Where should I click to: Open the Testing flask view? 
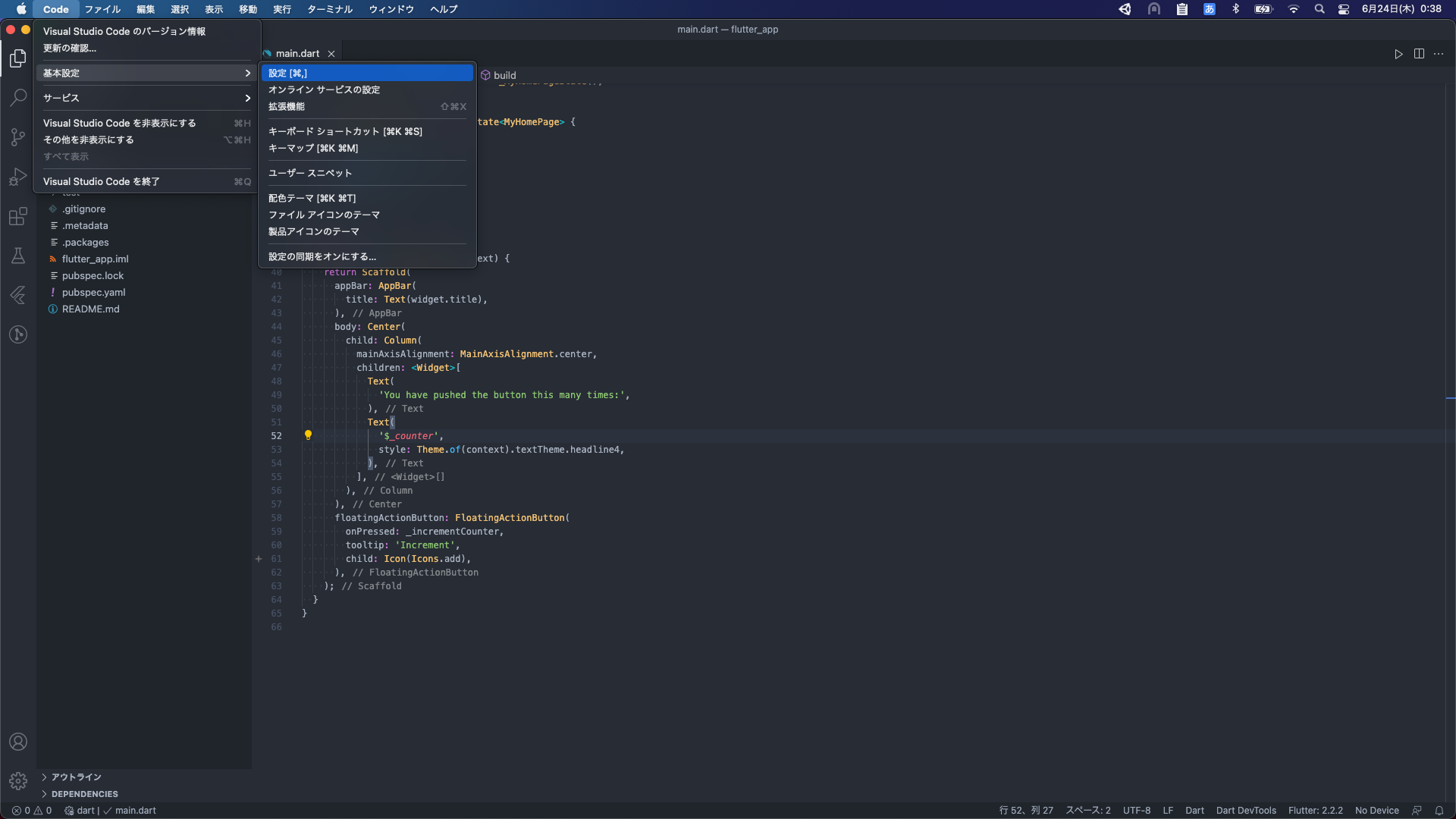18,256
